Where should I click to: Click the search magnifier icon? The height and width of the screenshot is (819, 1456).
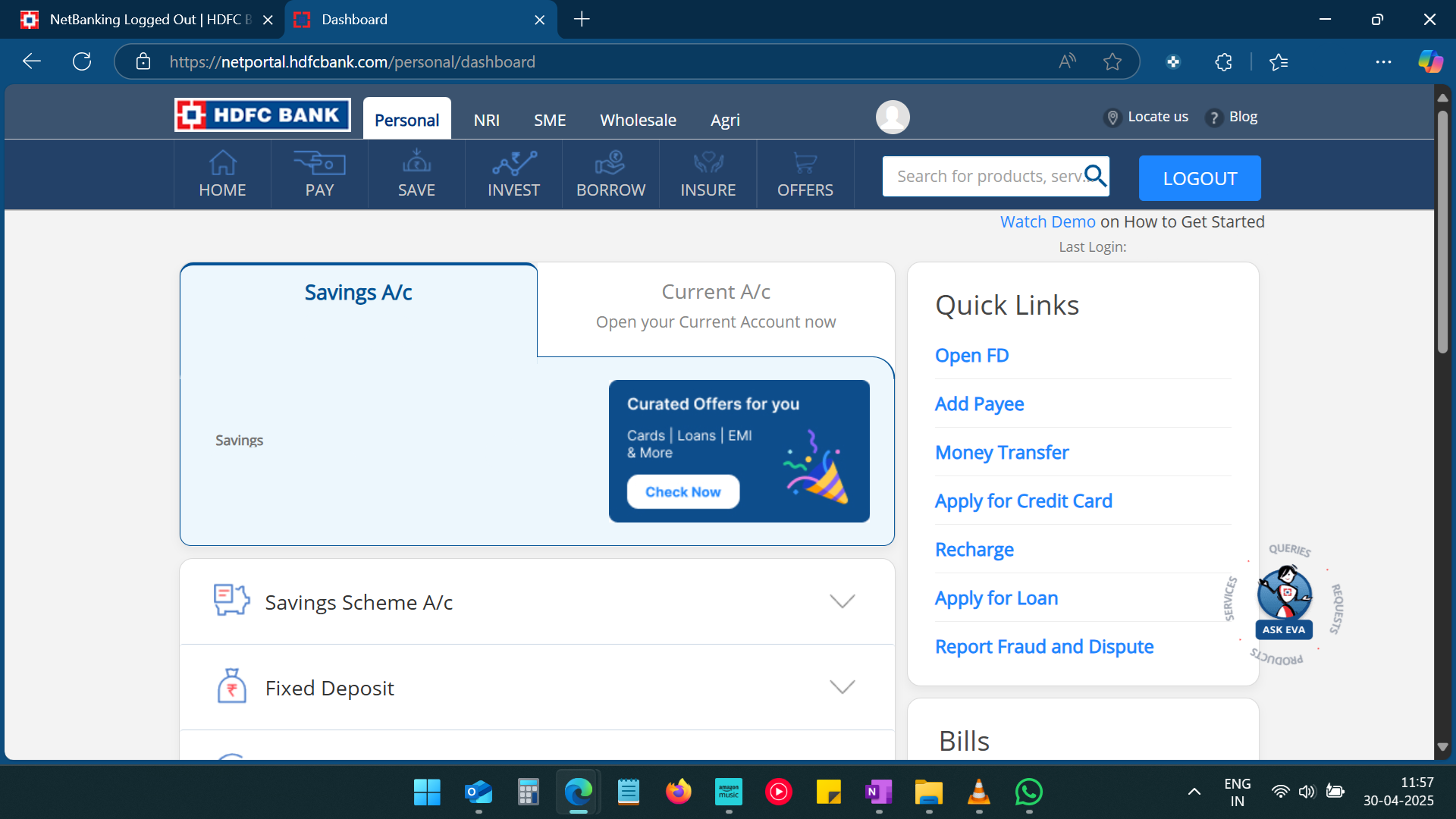click(x=1095, y=175)
